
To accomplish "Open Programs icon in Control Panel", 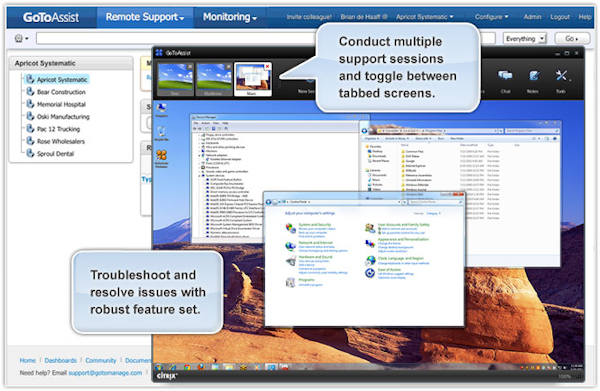I will click(291, 283).
